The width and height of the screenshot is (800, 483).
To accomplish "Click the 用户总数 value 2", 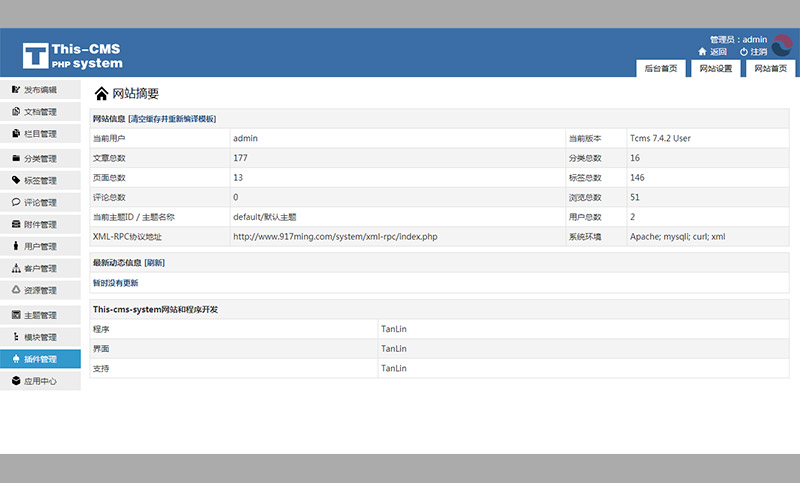I will pos(633,217).
